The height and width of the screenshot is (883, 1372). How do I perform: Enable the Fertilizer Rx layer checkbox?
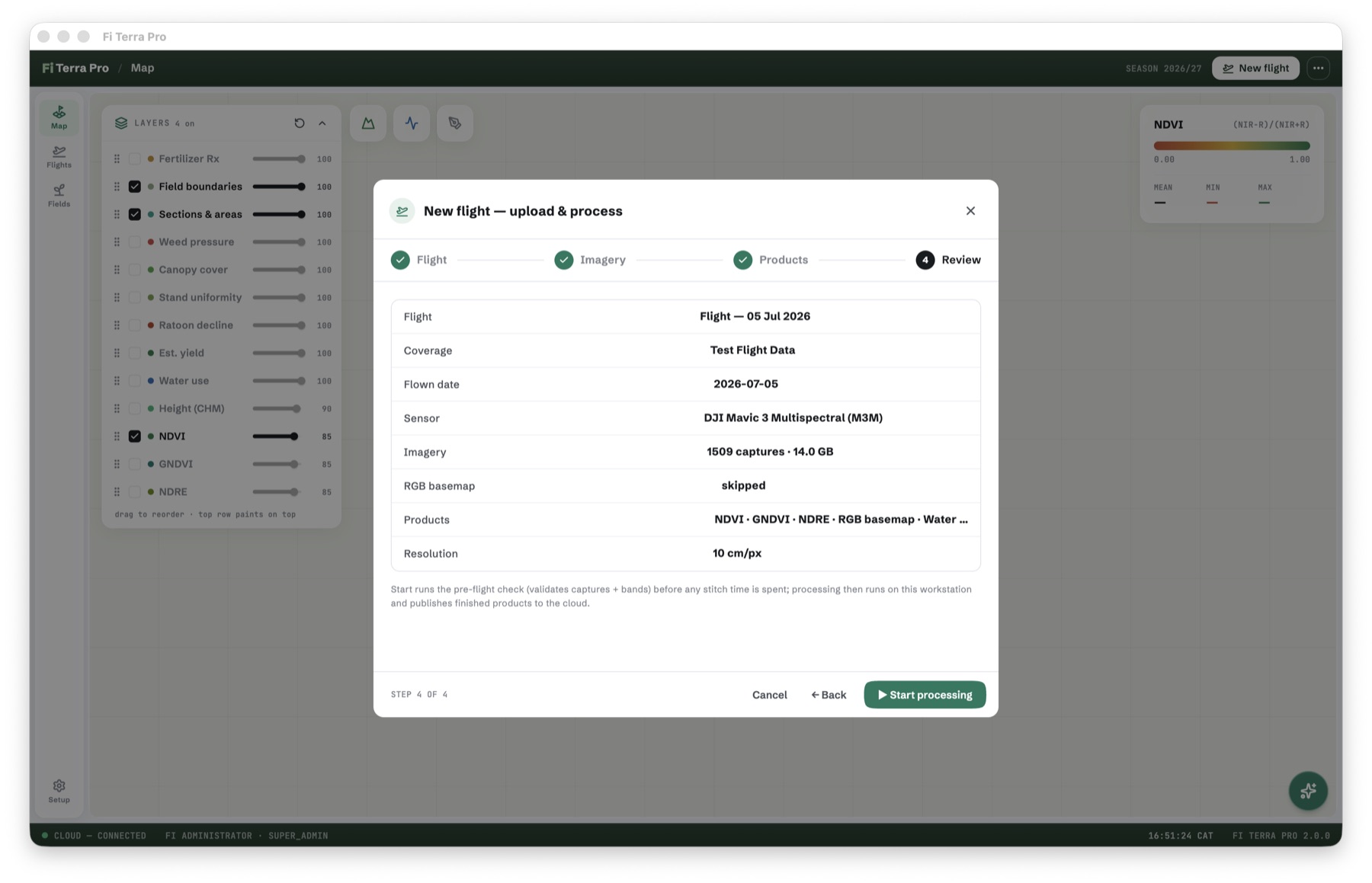[135, 159]
